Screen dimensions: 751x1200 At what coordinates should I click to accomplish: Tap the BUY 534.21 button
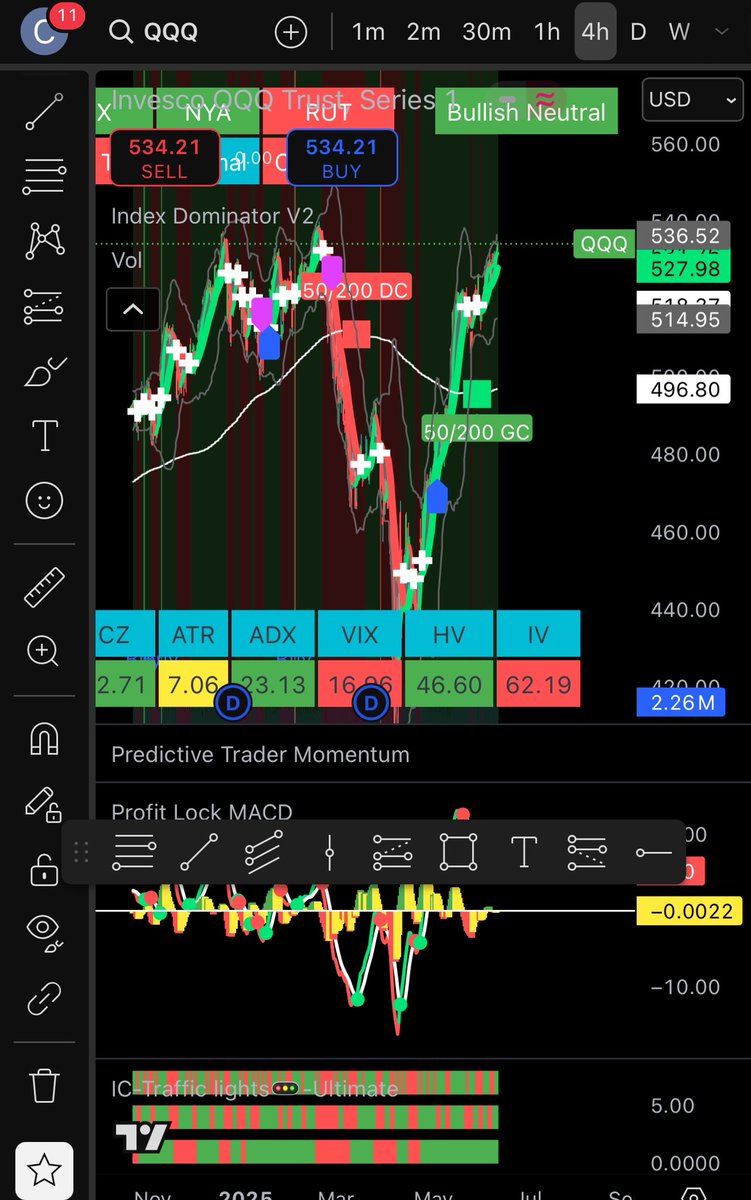(341, 158)
